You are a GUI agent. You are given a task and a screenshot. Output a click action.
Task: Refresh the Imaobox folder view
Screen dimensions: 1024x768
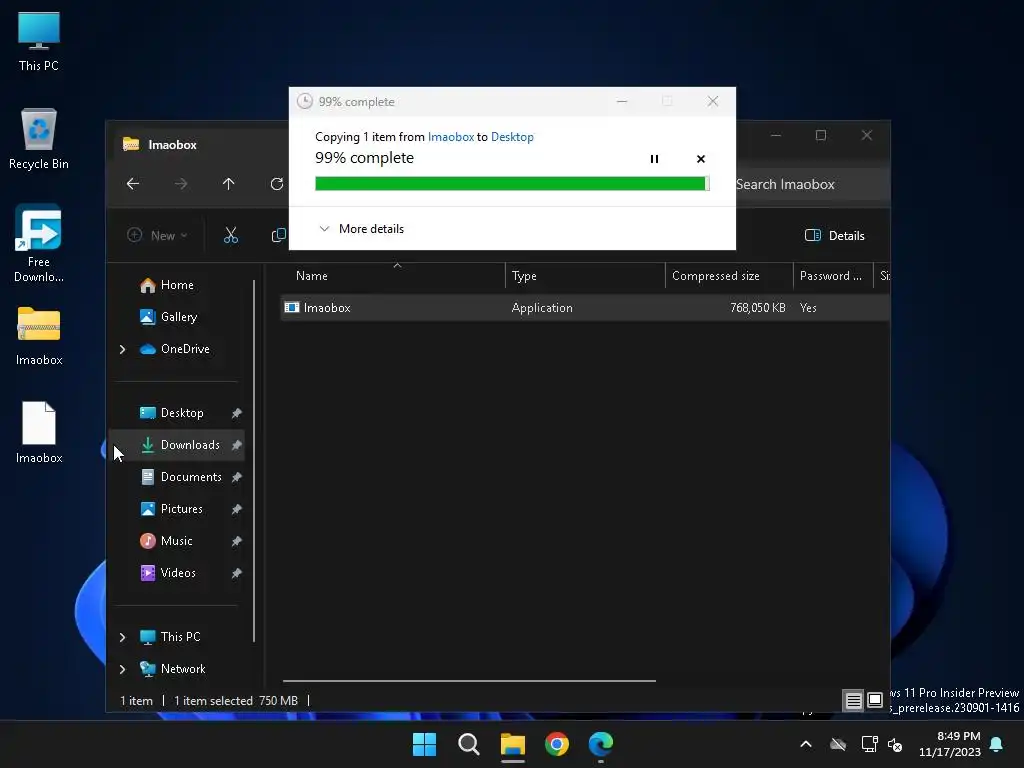[277, 184]
